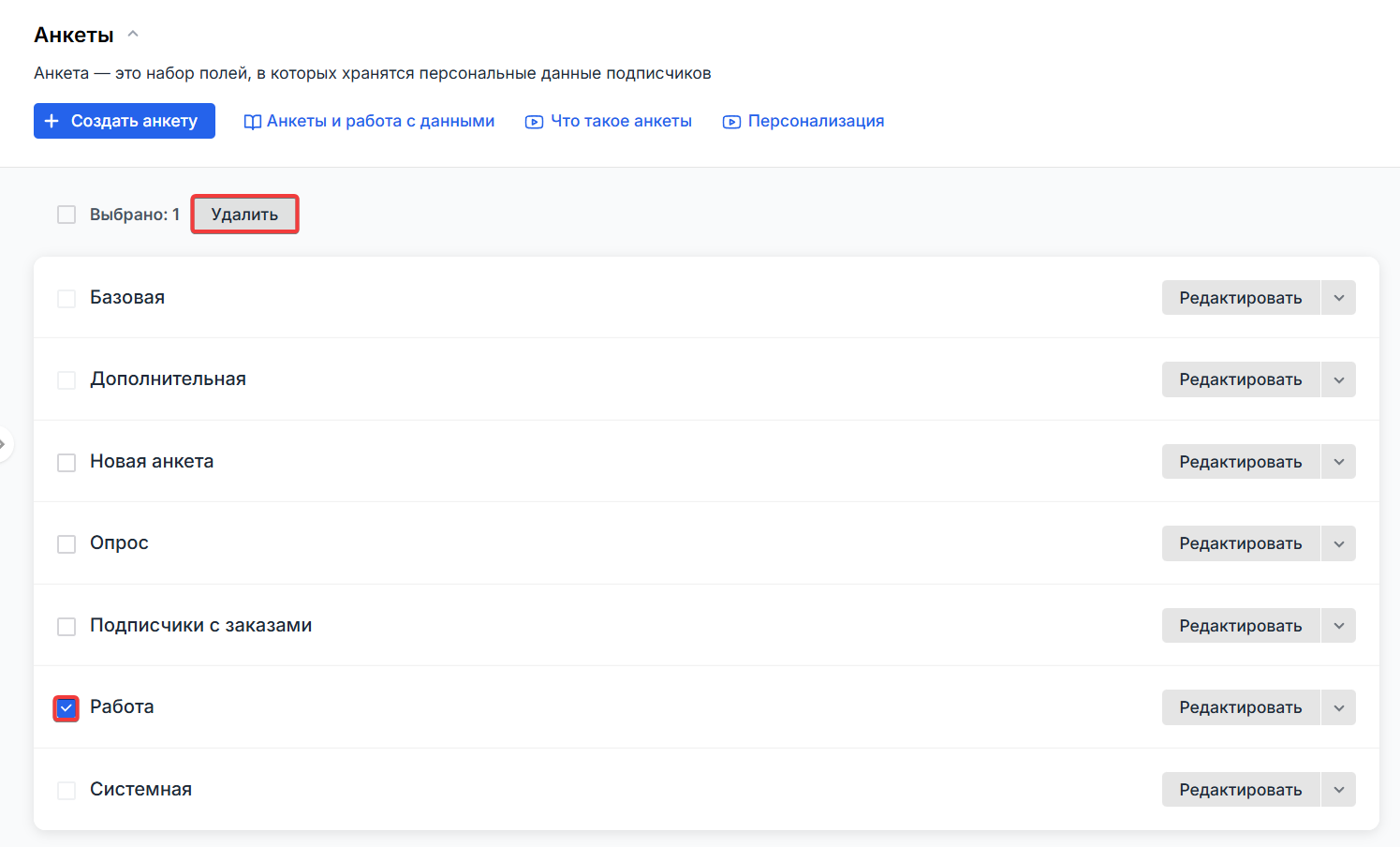The image size is (1400, 847).
Task: Open the dropdown next to "Редактировать" for Базовая
Action: 1339,297
